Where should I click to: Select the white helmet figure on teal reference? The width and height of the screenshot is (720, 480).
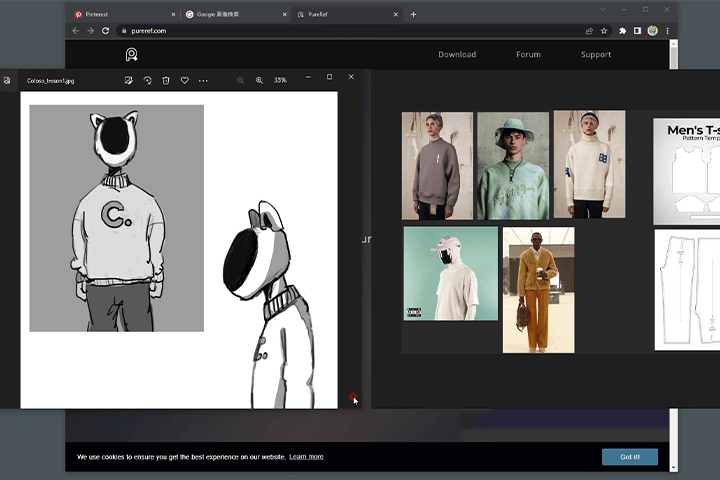point(450,273)
